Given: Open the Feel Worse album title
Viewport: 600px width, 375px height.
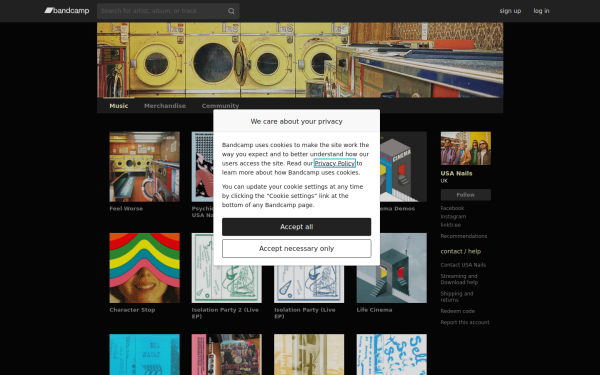Looking at the screenshot, I should point(126,209).
